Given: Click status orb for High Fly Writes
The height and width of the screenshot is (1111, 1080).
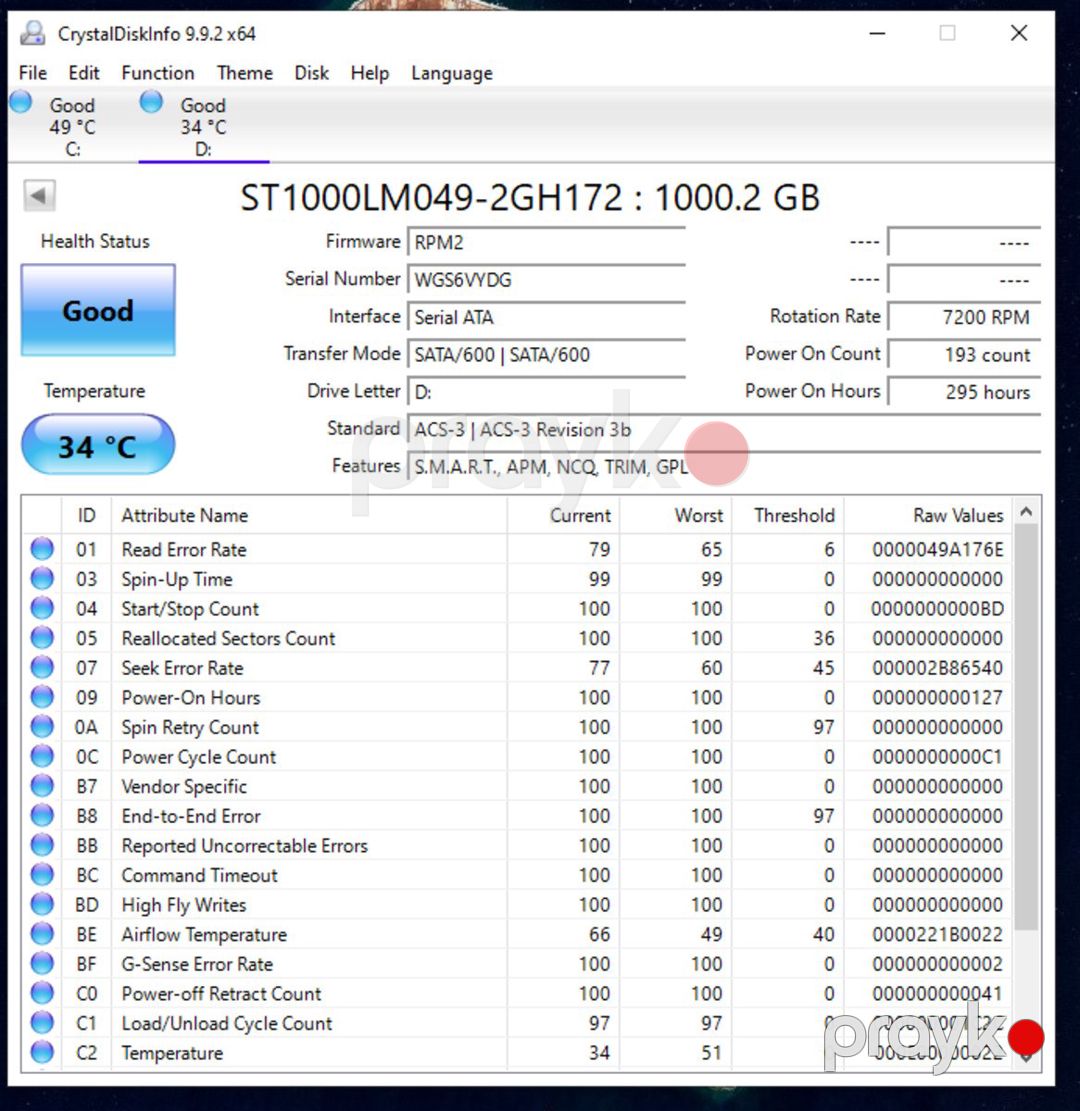Looking at the screenshot, I should (43, 904).
